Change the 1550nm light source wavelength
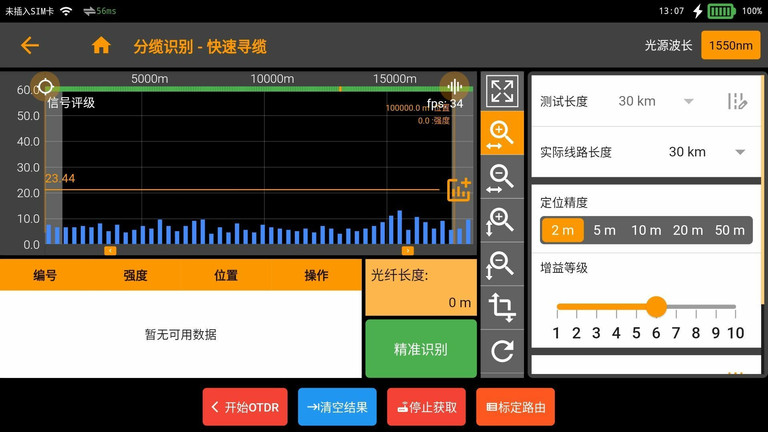The image size is (768, 432). [x=730, y=46]
